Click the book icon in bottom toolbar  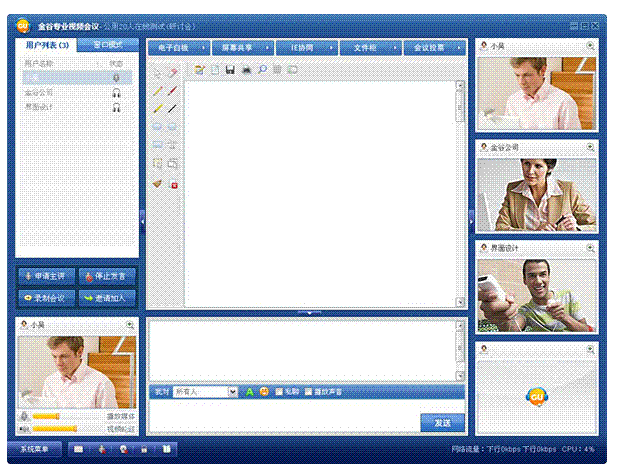coord(166,449)
